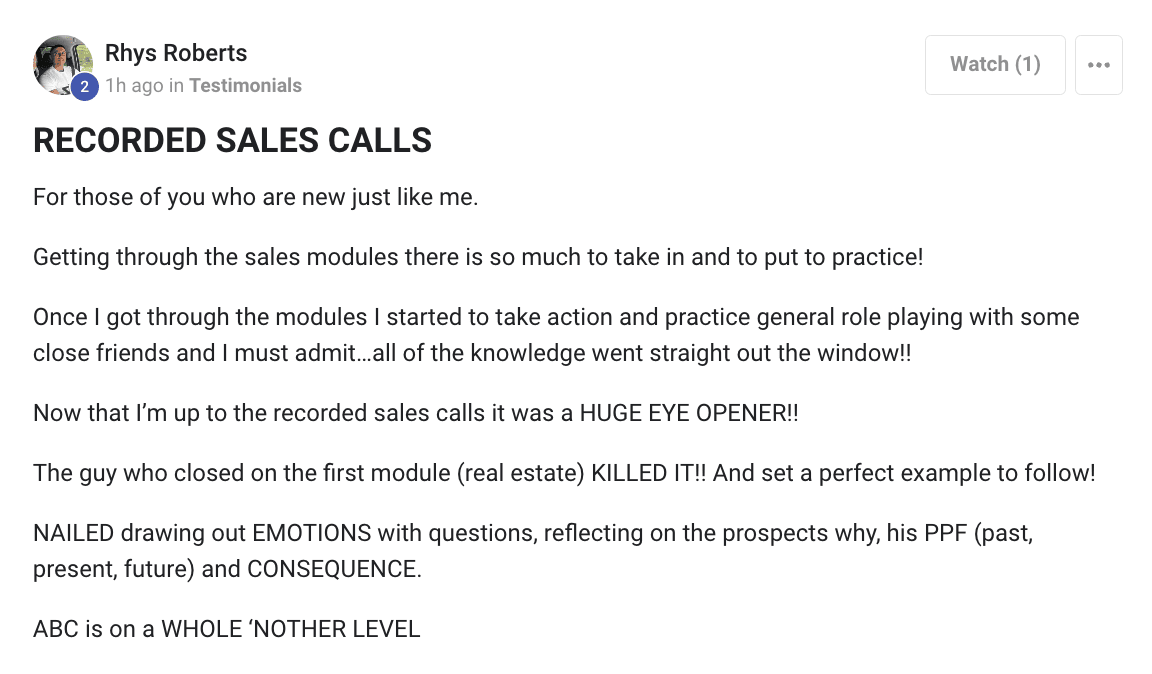The width and height of the screenshot is (1152, 674).
Task: Click the 1h ago timestamp
Action: (x=134, y=85)
